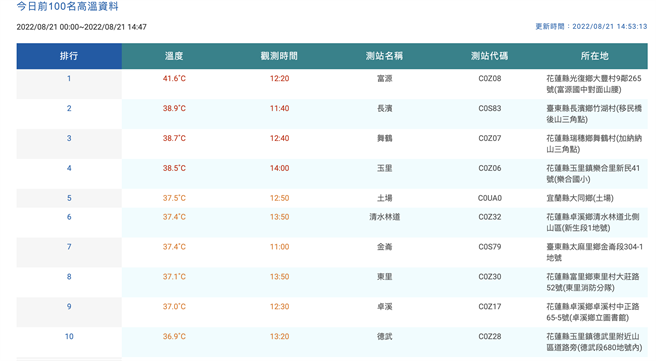Viewport: 656px width, 361px height.
Task: Select station name 長濱
Action: coord(384,108)
